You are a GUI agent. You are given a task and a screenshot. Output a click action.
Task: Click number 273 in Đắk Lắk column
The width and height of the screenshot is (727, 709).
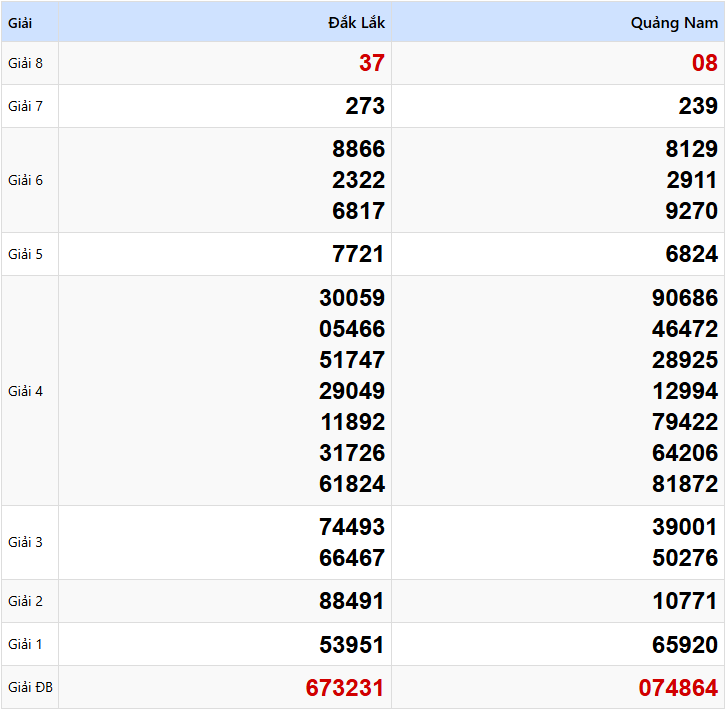tap(365, 106)
